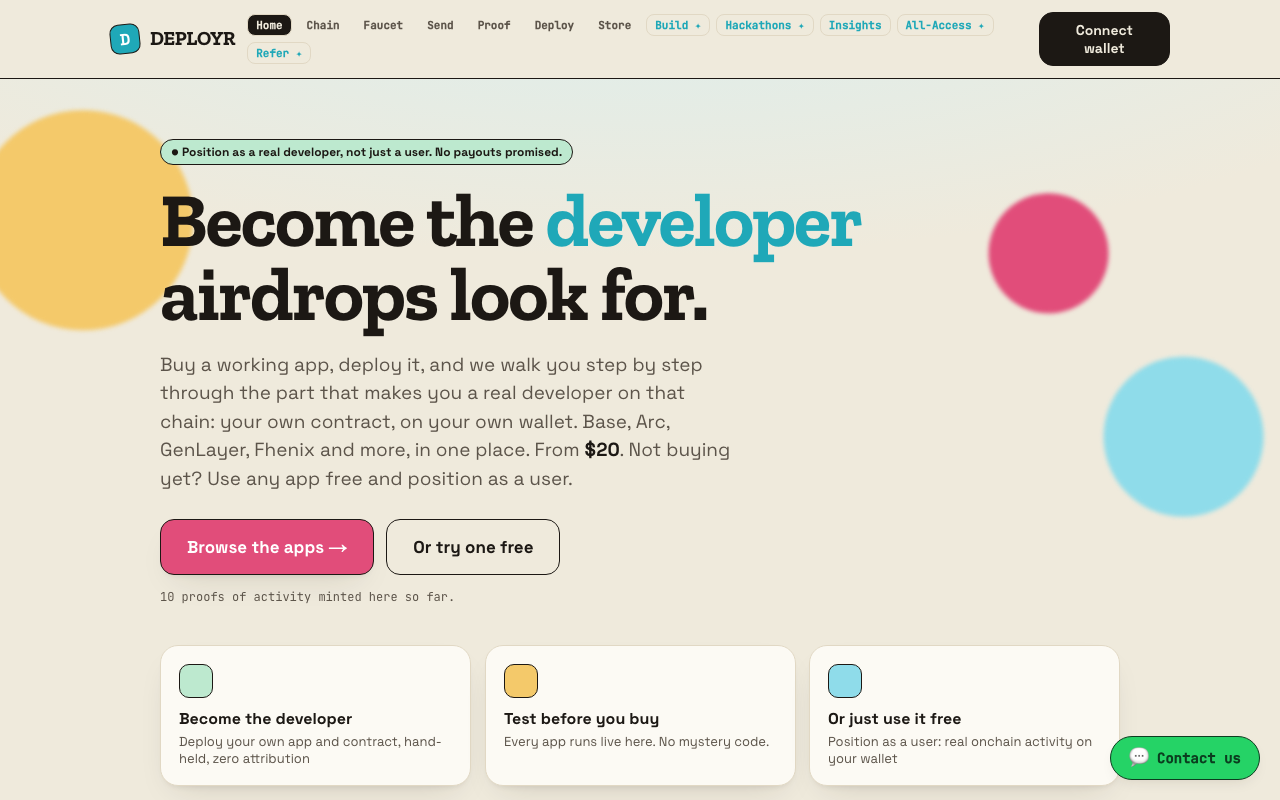Viewport: 1280px width, 800px height.
Task: Click 'Position as a user: real onchain' description
Action: (960, 750)
